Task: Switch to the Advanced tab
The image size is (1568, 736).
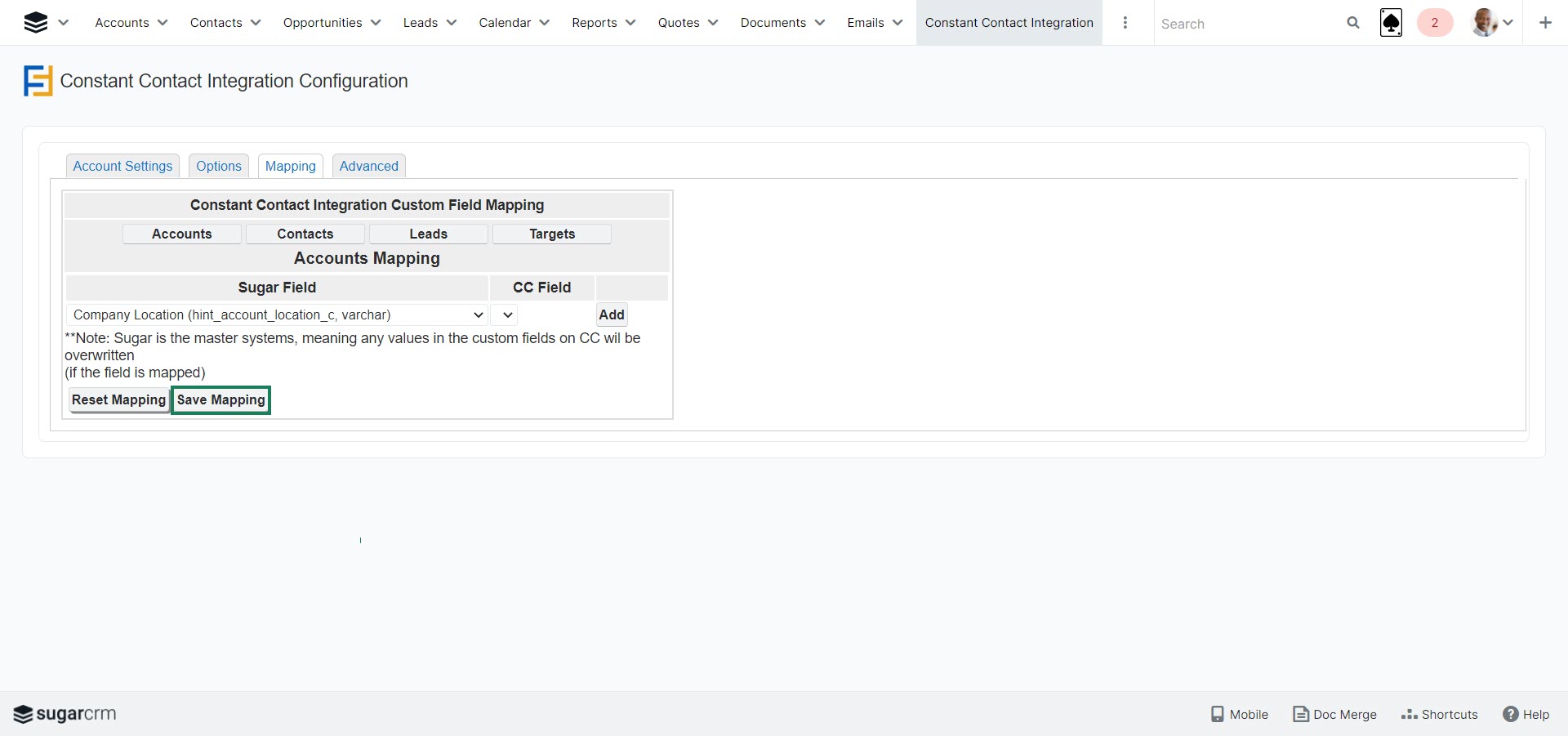Action: 368,166
